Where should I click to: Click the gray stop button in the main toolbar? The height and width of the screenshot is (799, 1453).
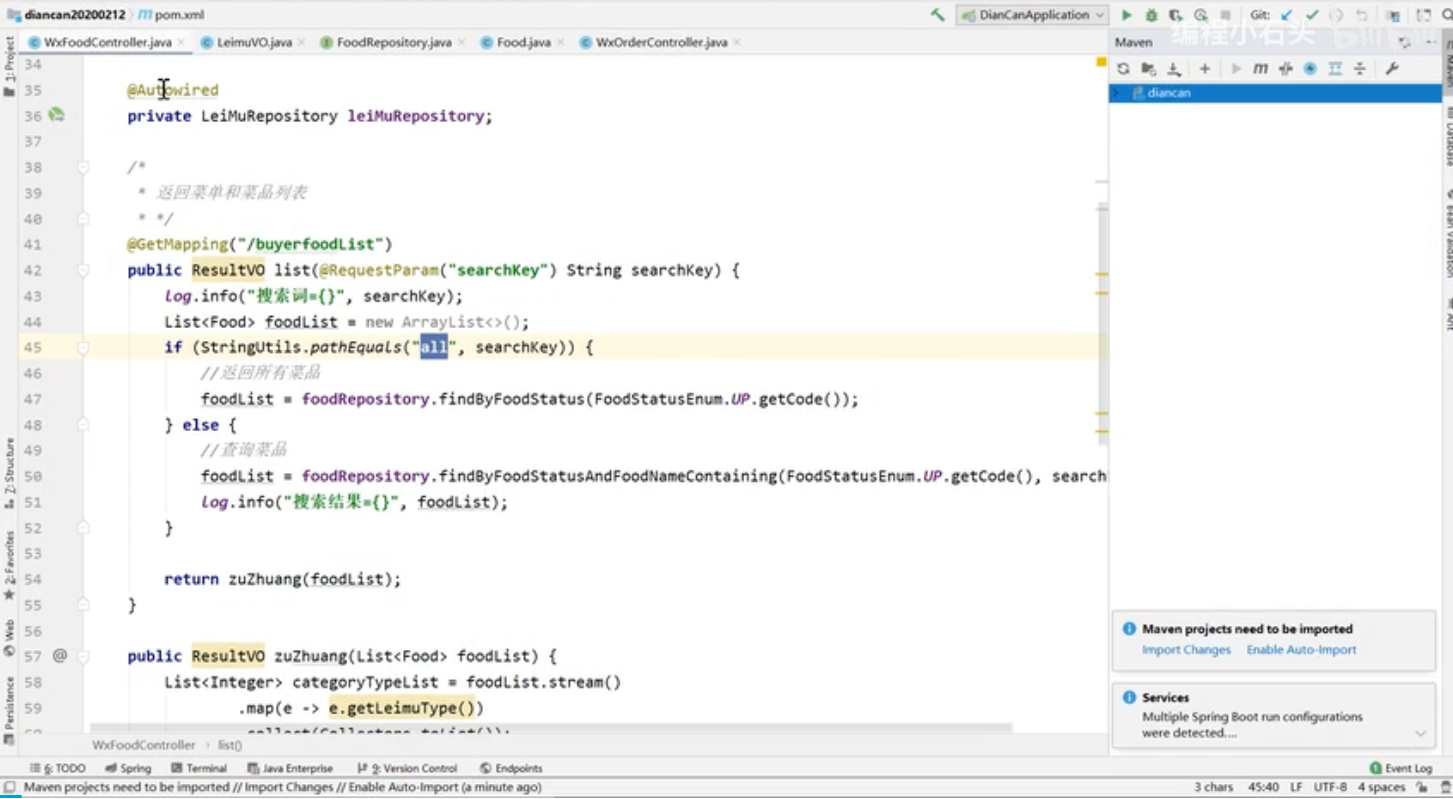pos(1226,15)
